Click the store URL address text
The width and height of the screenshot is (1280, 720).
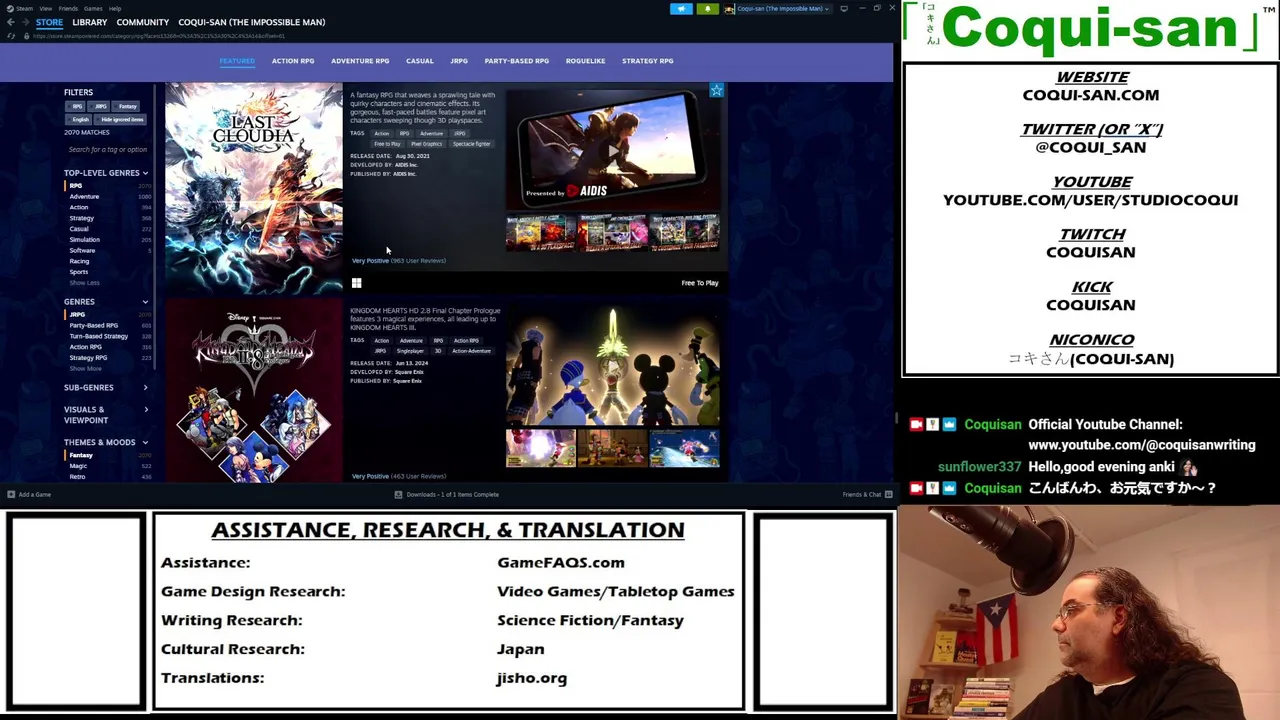159,36
